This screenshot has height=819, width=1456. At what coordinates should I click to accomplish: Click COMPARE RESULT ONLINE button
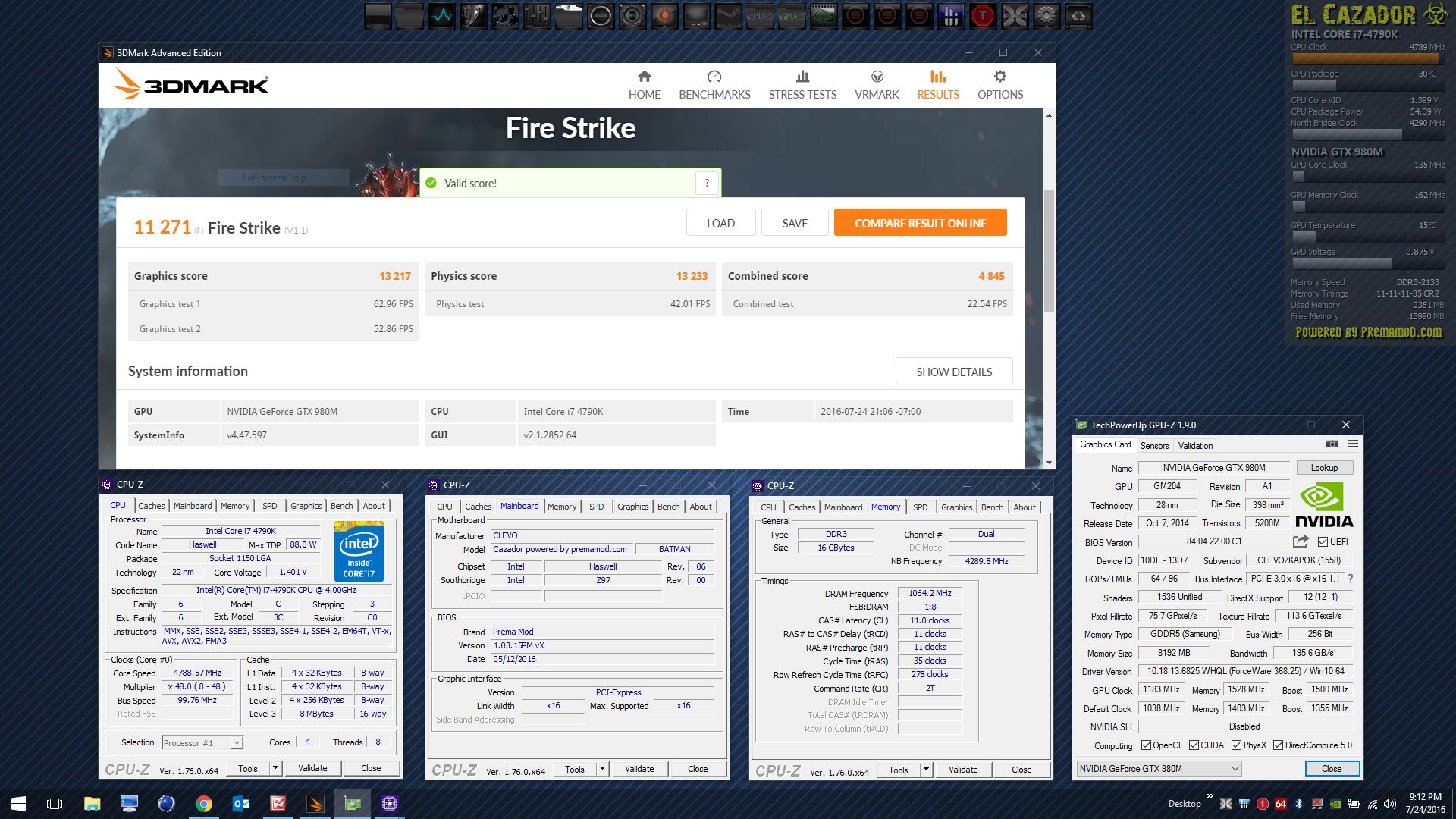920,223
